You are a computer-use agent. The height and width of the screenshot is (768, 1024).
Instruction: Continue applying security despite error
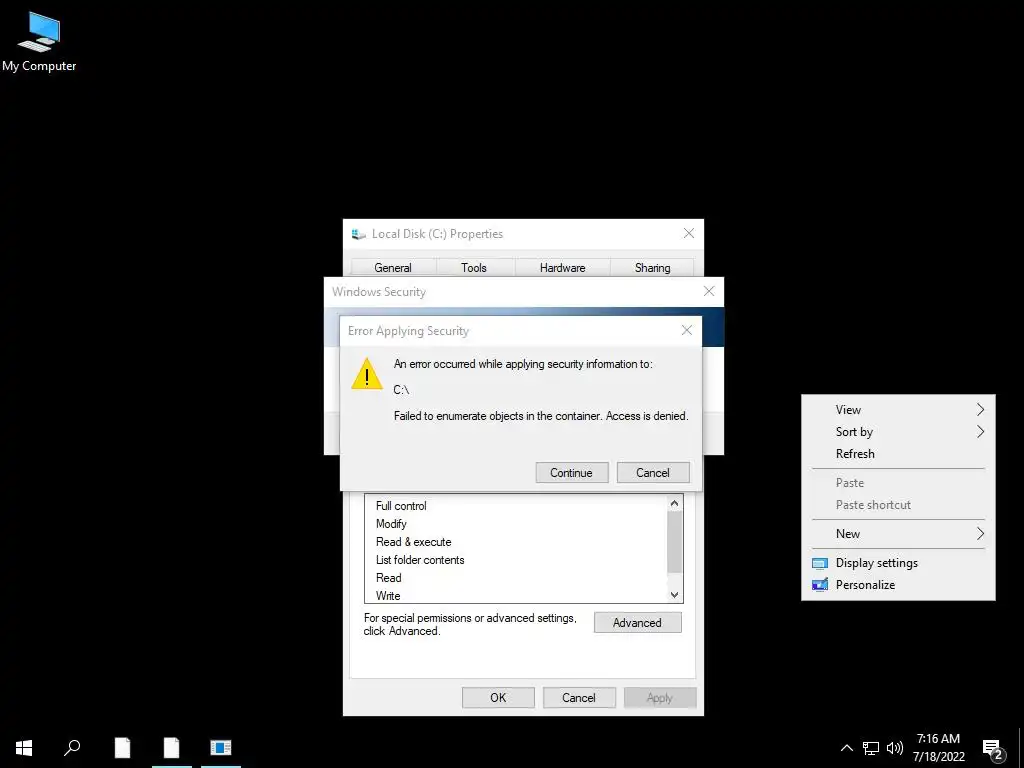(x=571, y=473)
